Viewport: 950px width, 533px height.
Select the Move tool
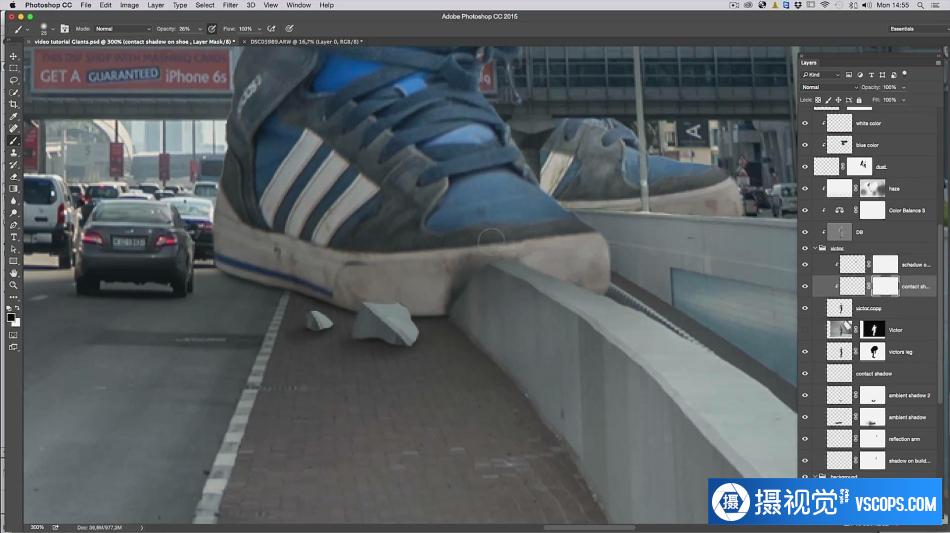tap(13, 56)
